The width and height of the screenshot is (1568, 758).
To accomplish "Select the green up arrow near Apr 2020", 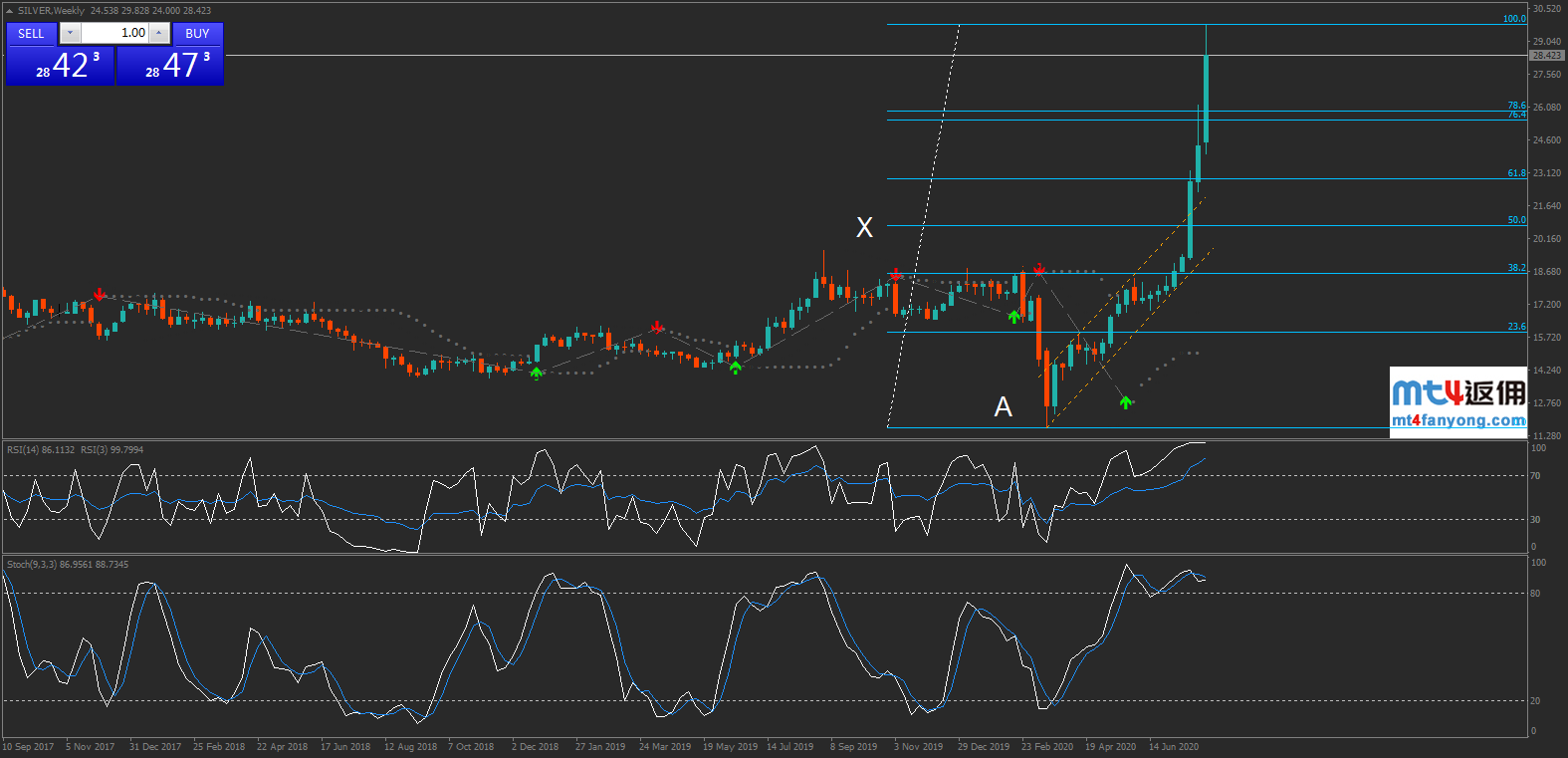I will [1126, 402].
